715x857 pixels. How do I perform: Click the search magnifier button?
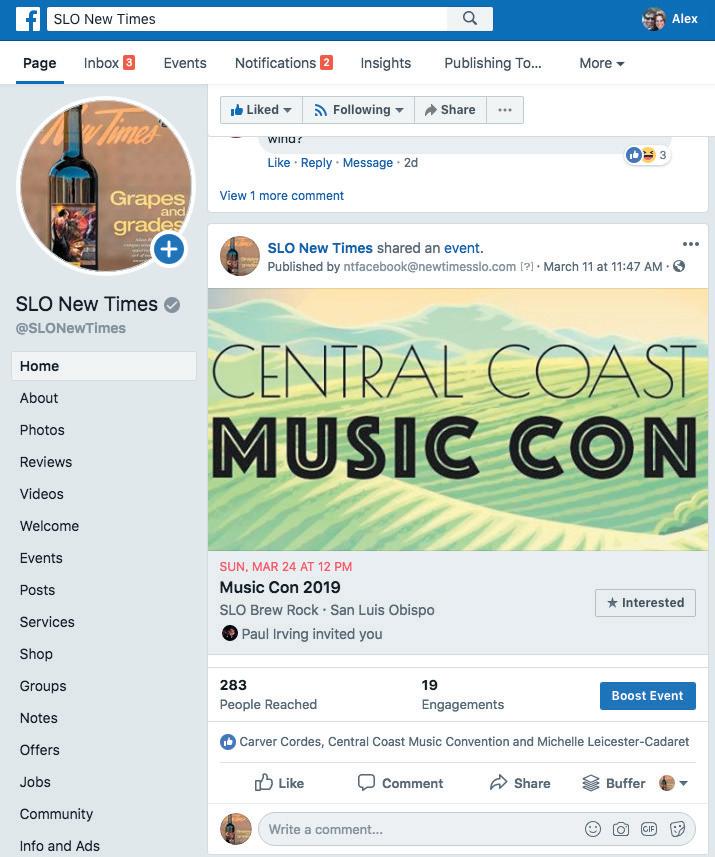coord(470,19)
